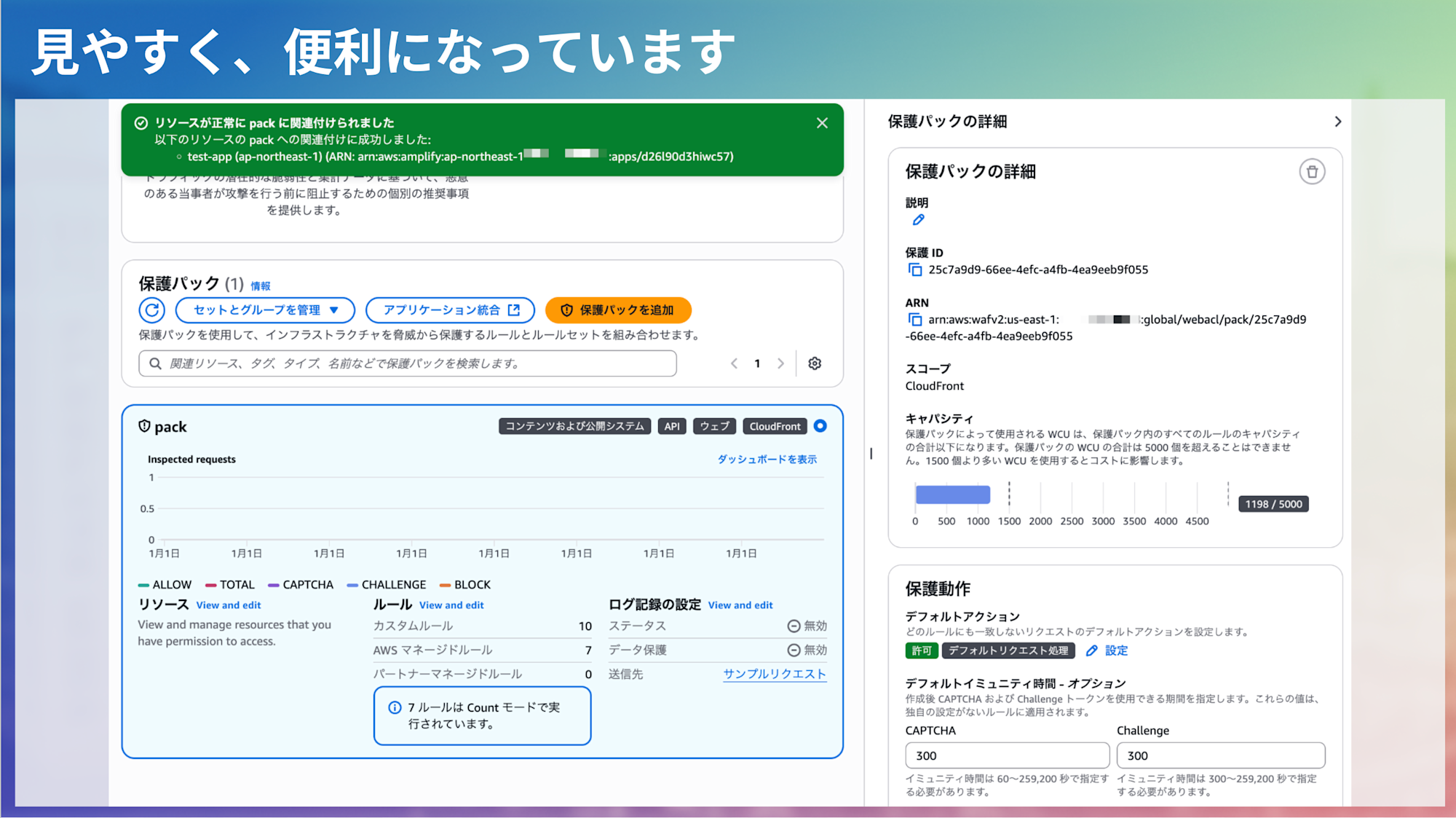Viewport: 1456px width, 818px height.
Task: Open View and edit for ルール
Action: click(451, 605)
